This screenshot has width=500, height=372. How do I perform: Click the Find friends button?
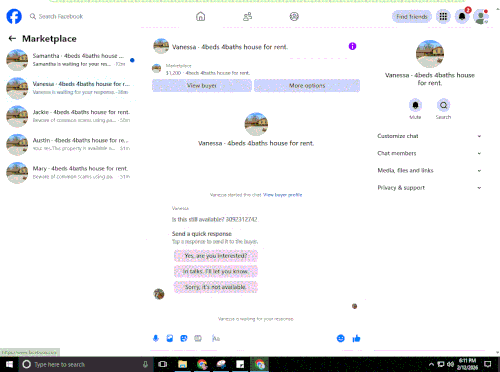point(412,16)
